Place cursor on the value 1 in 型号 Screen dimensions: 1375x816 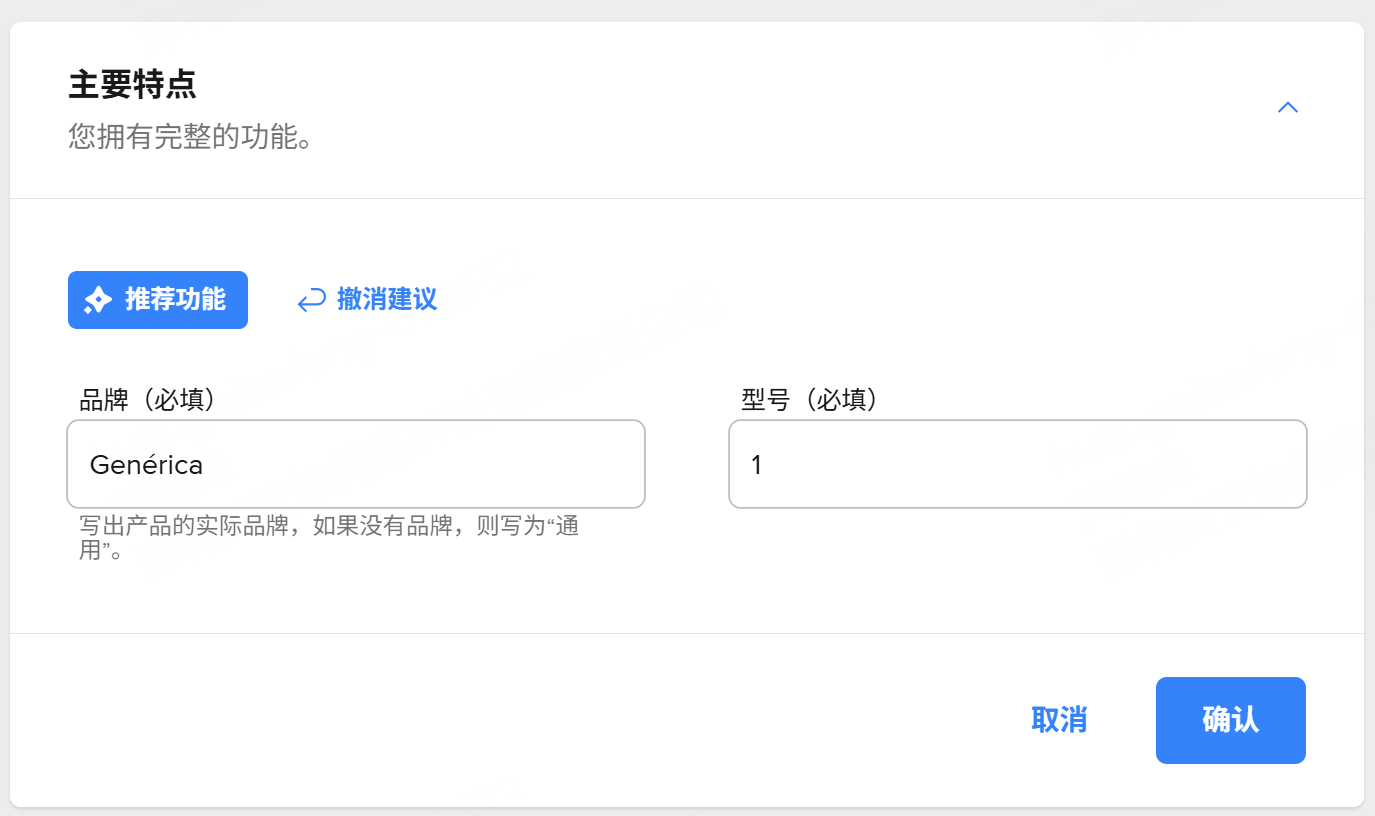[757, 465]
